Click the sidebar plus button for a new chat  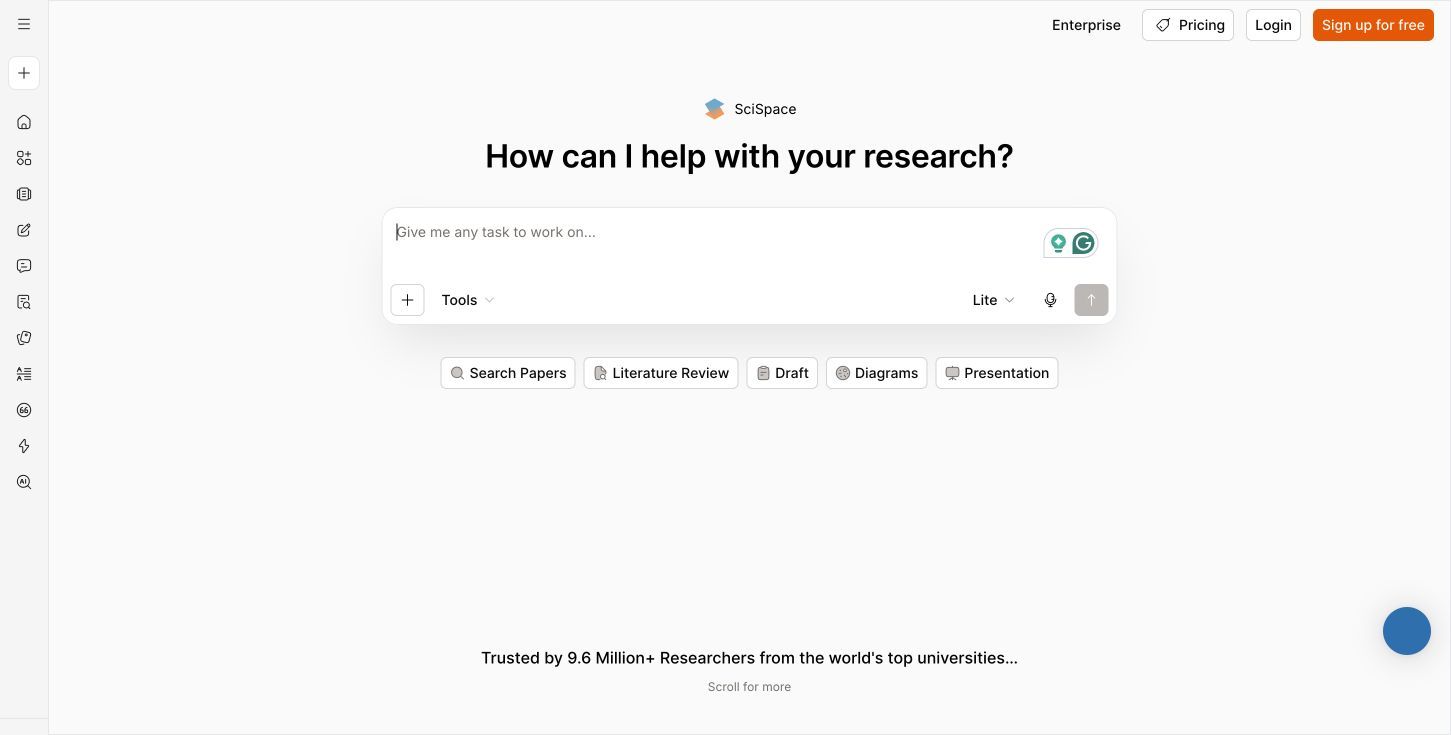pos(24,73)
